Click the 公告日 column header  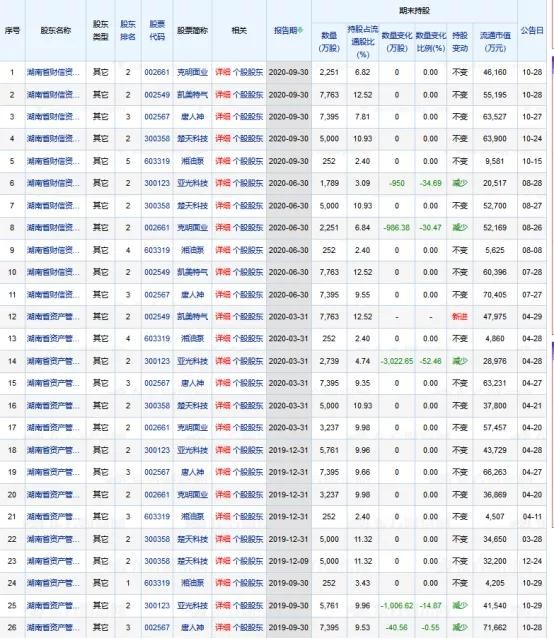[x=532, y=30]
